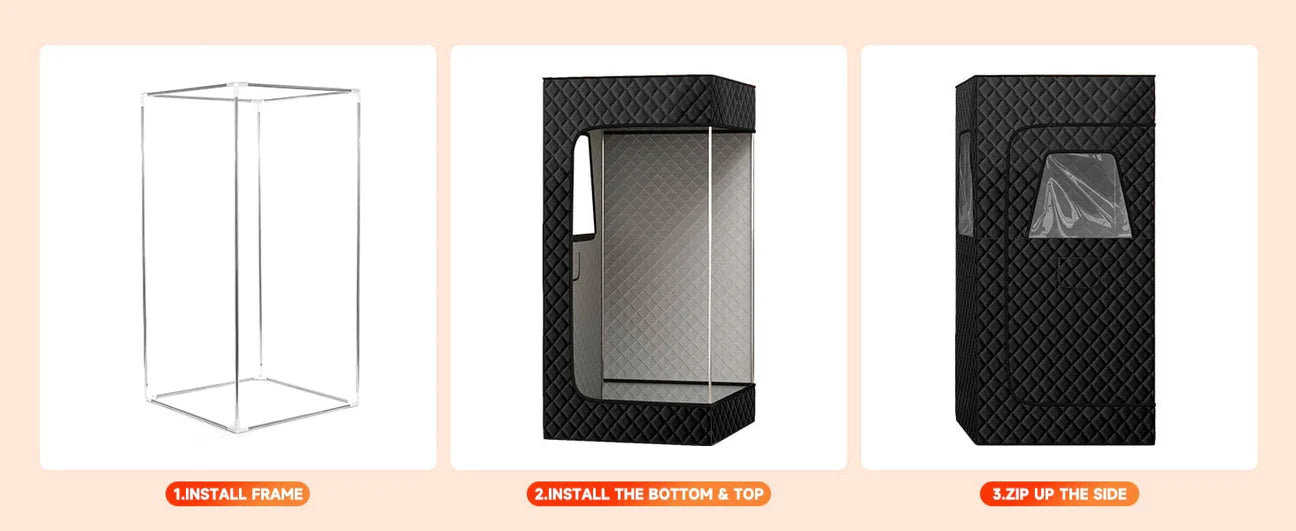Click the front vertical pole of open tent

(x=709, y=263)
